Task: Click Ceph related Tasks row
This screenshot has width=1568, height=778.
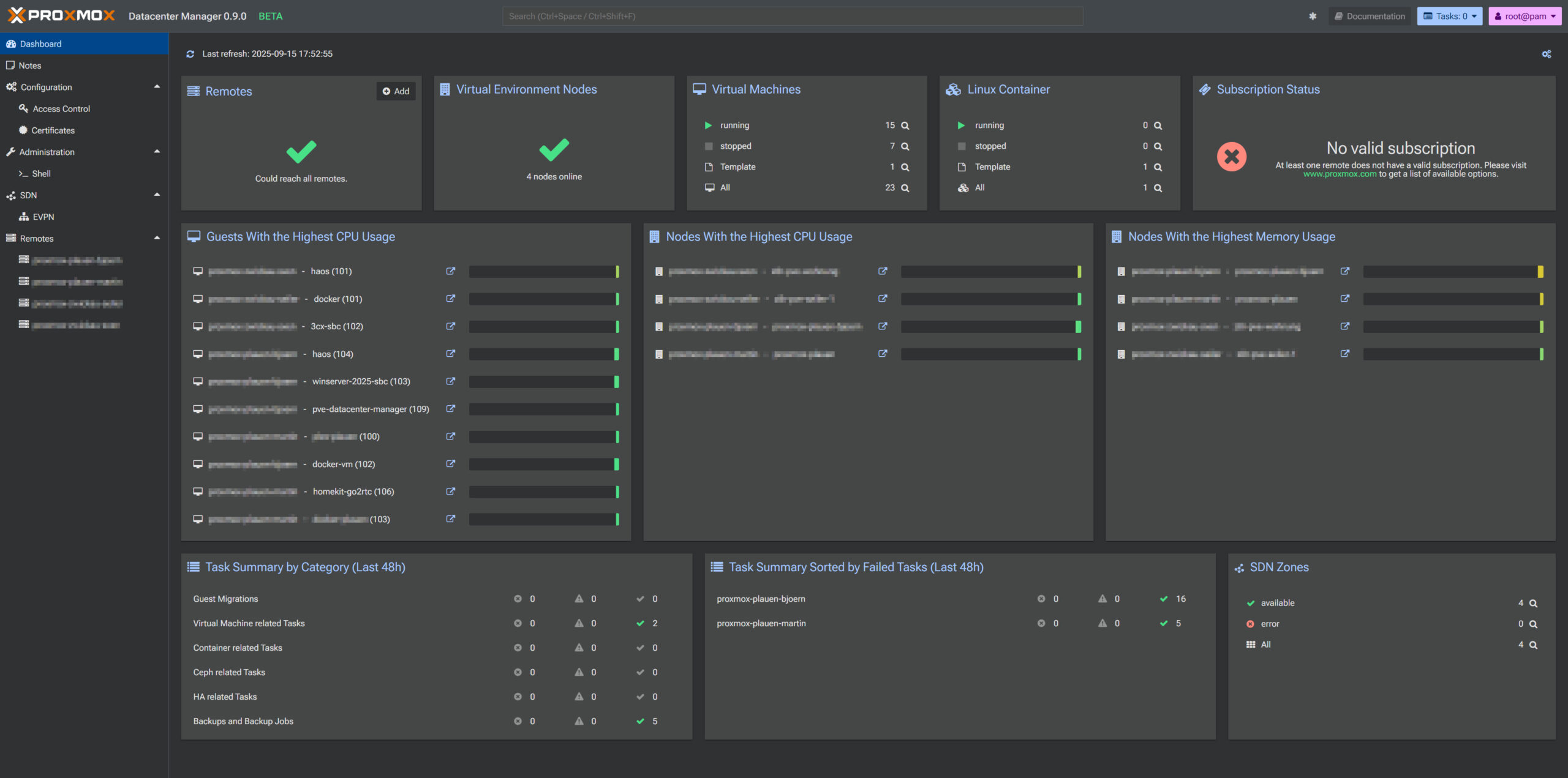Action: click(x=436, y=672)
